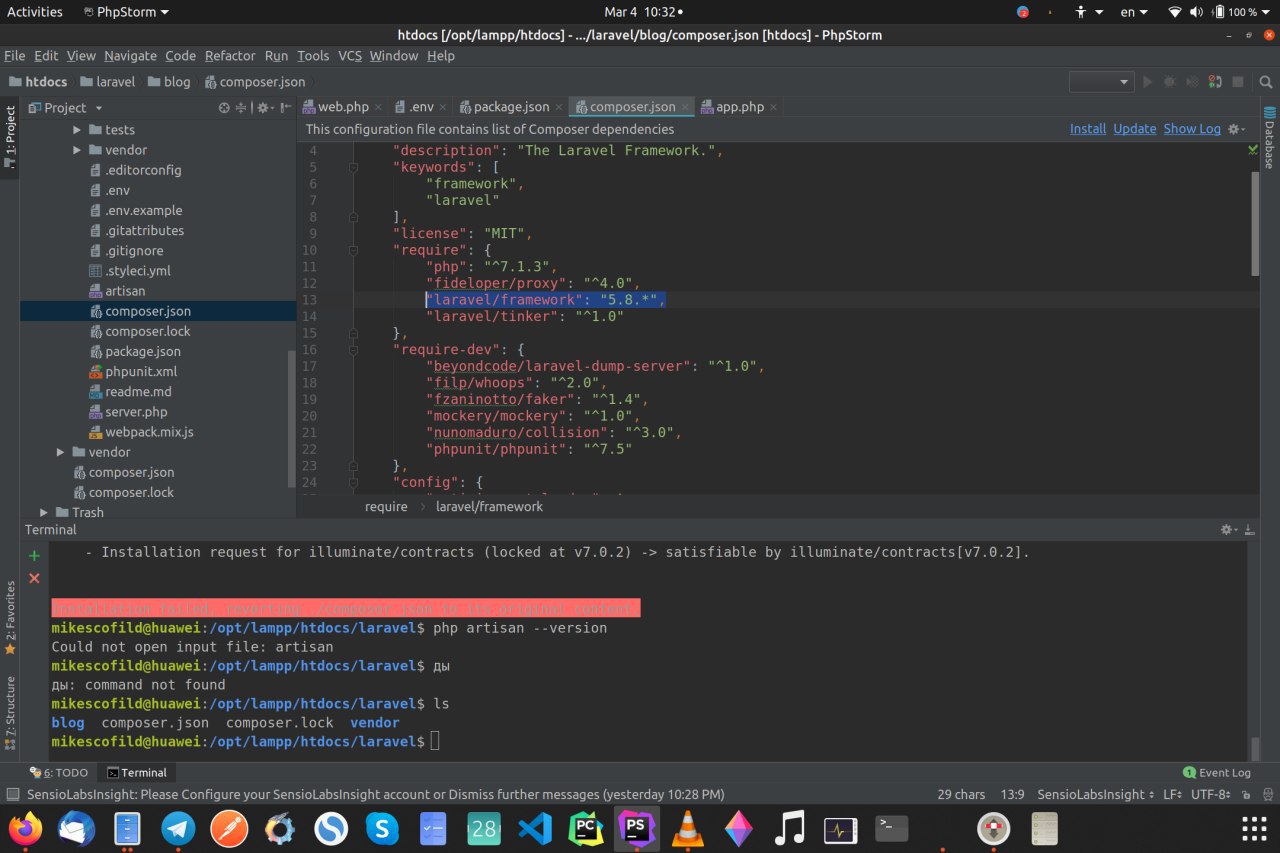The width and height of the screenshot is (1280, 853).
Task: Toggle the read-only lock icon in status bar
Action: [1246, 794]
